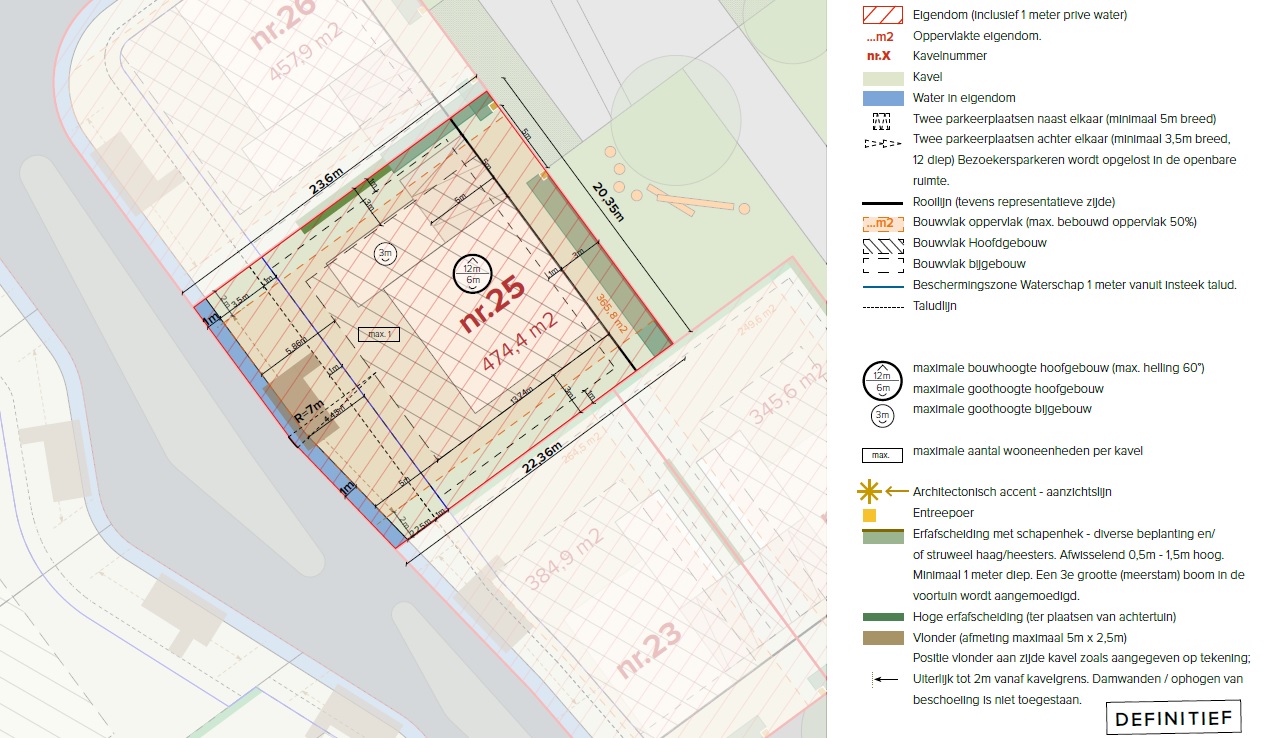Click the yellow Entreepoer square in legend
This screenshot has width=1266, height=738.
(x=869, y=515)
